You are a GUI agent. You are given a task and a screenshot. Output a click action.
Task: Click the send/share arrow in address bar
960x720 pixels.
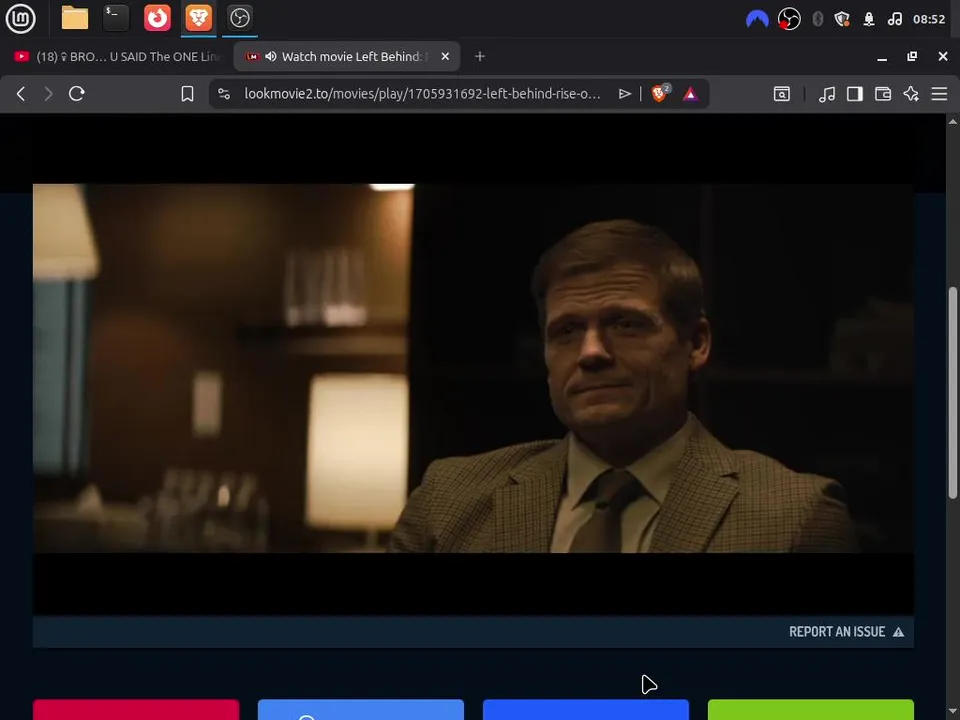click(624, 94)
